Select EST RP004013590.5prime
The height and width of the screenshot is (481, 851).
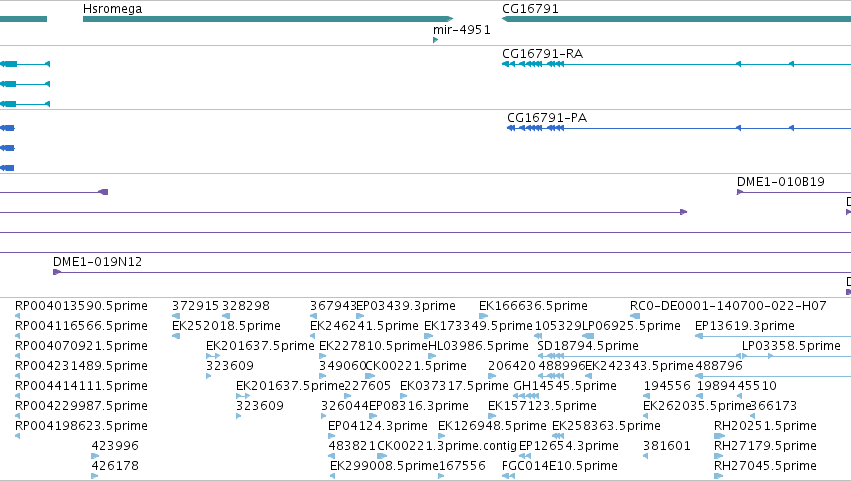(81, 306)
